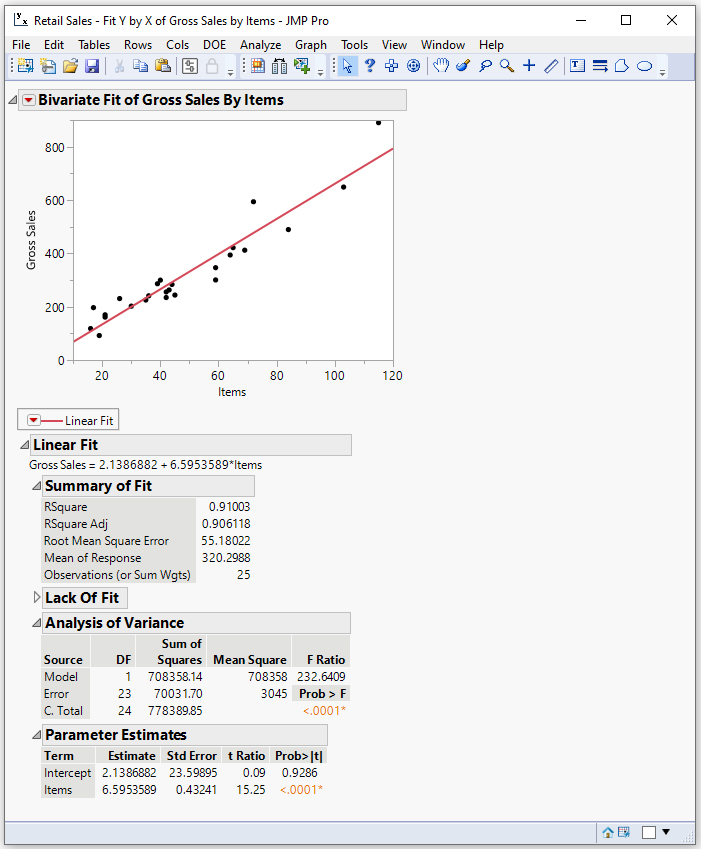Select the Crosshairs tool

pos(529,66)
